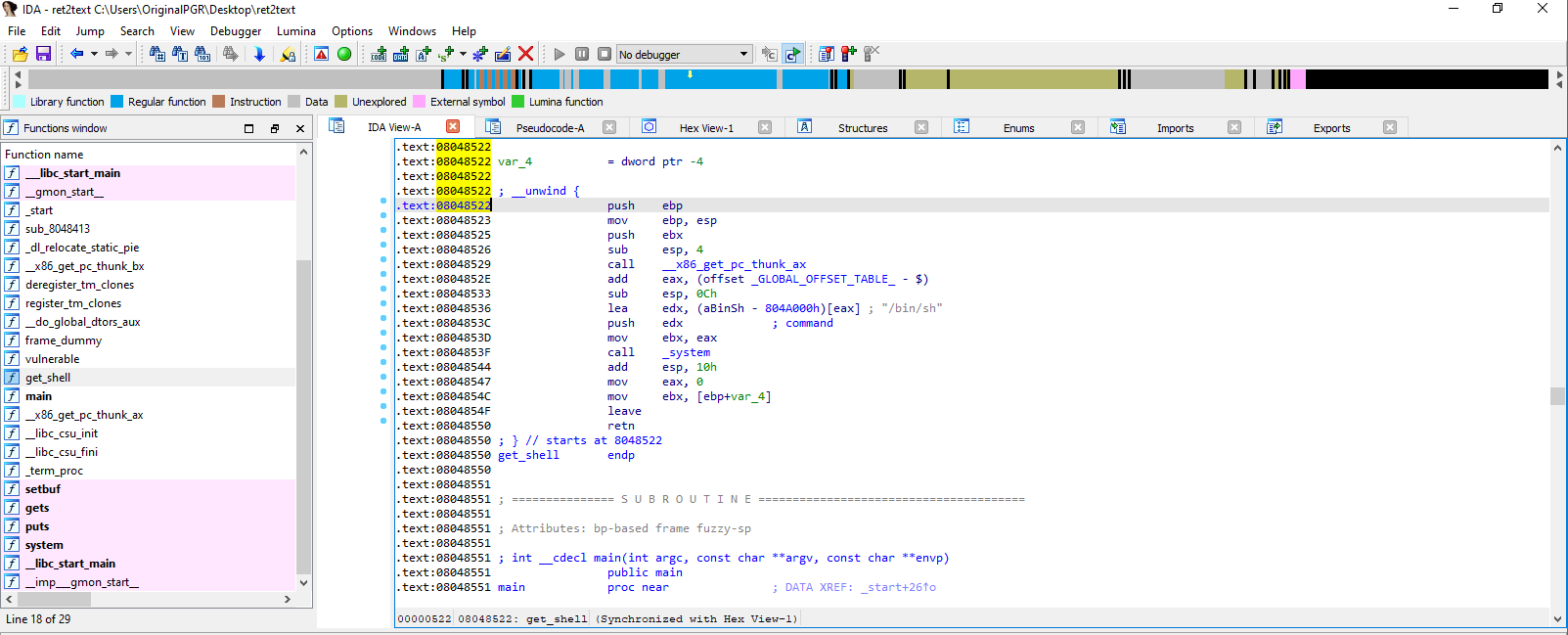This screenshot has height=635, width=1568.
Task: Select 'sub_8048413' in the Functions list
Action: (149, 229)
